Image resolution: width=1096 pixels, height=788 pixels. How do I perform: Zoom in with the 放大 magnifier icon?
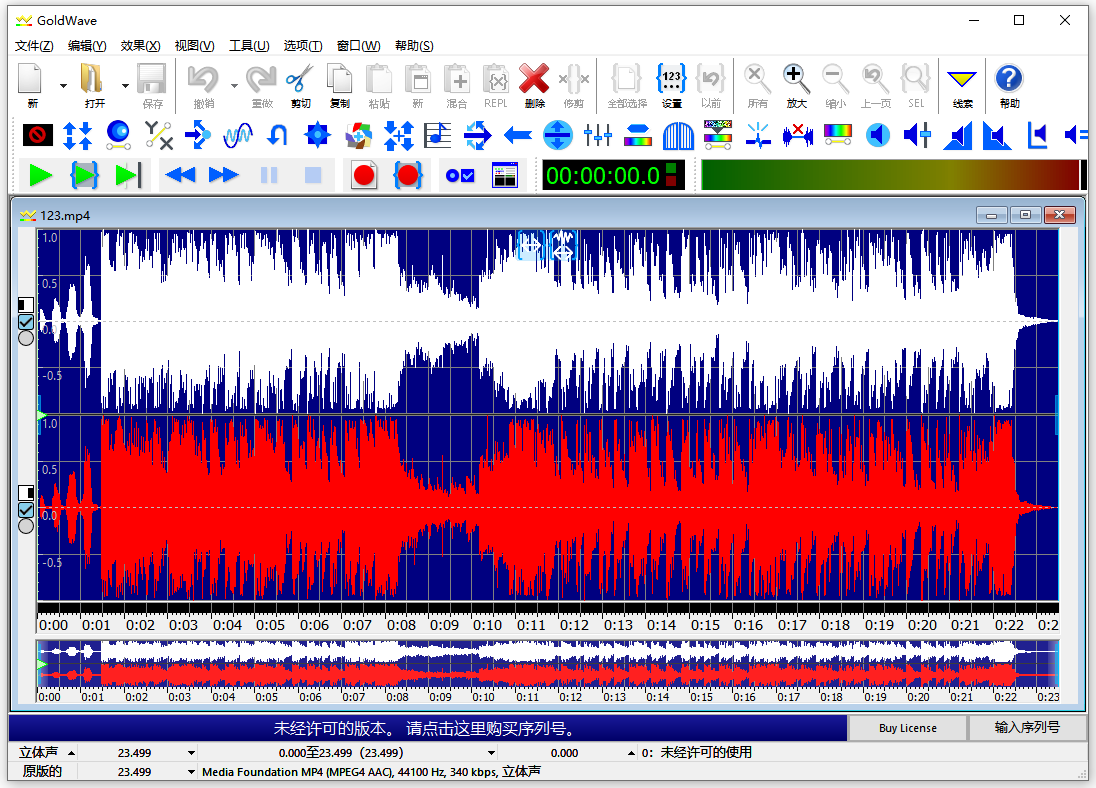point(796,85)
